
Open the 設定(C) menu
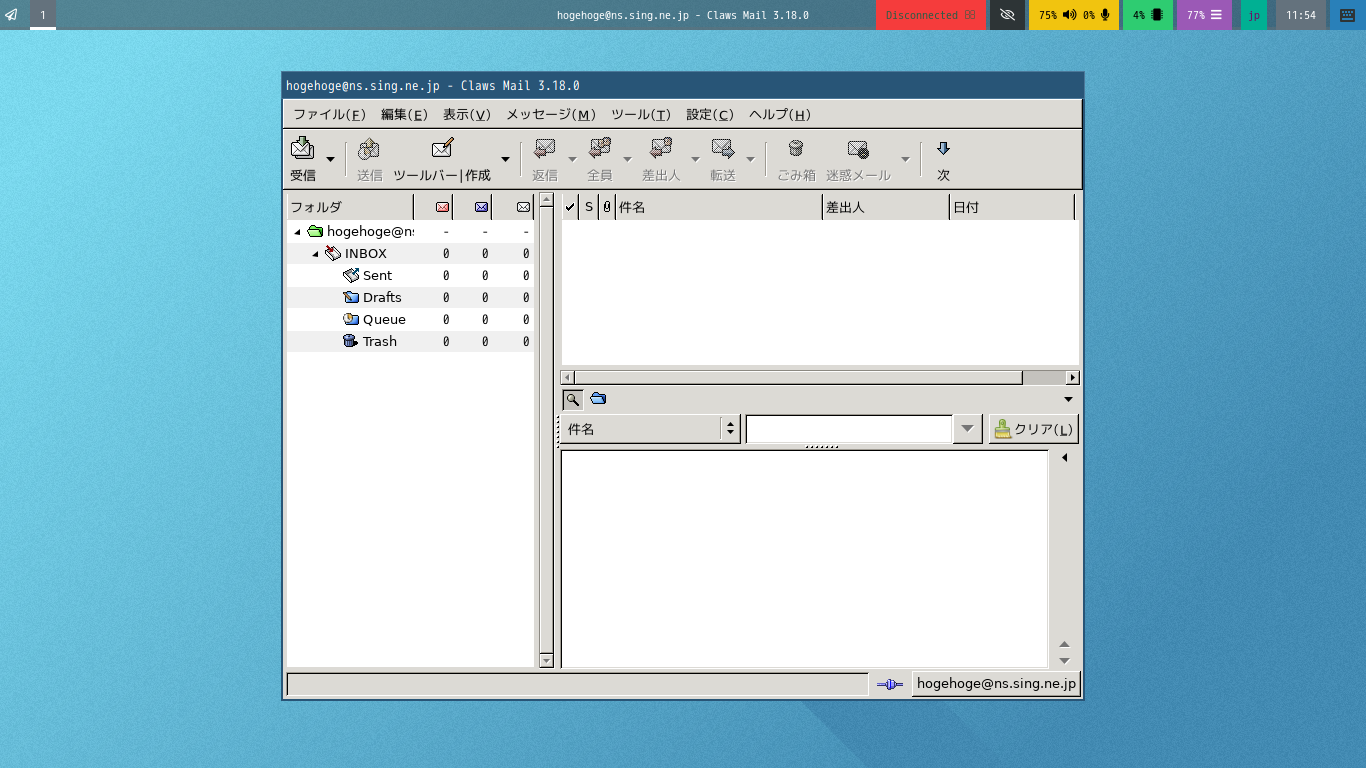coord(710,114)
